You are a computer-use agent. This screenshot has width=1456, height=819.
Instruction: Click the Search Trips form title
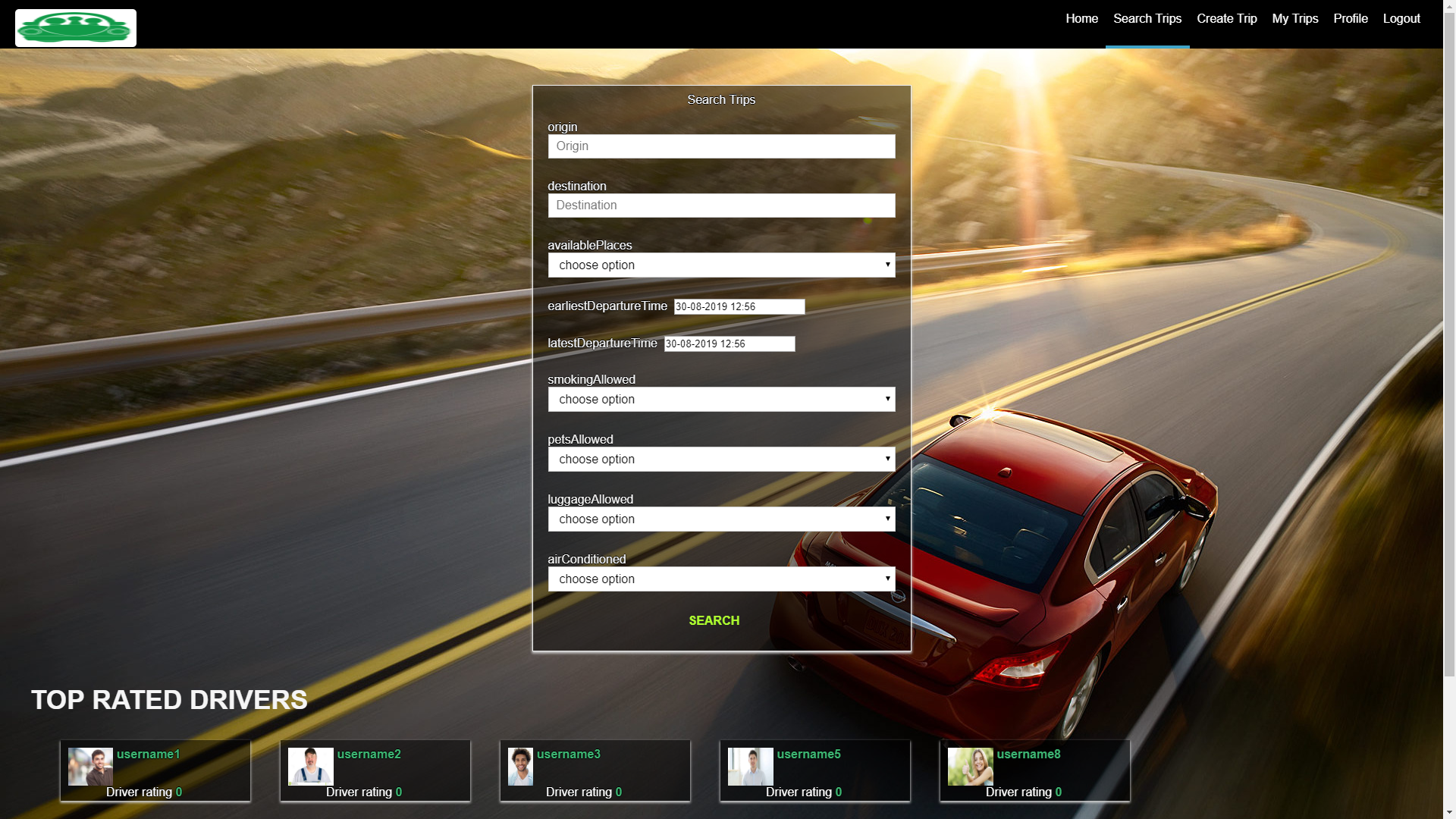click(721, 99)
